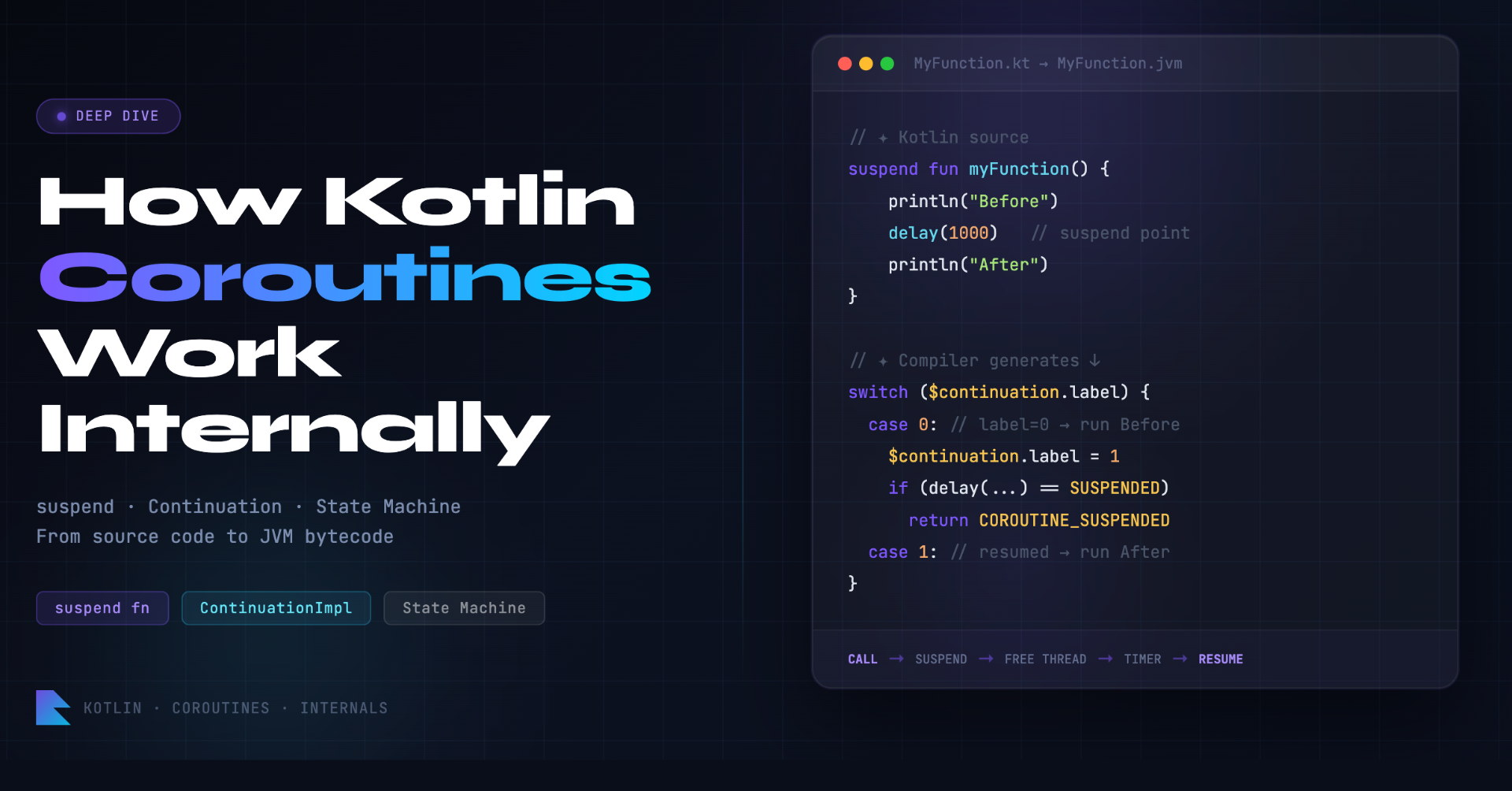Screen dimensions: 1512x791
Task: Click the CALL step in flow bar
Action: click(x=862, y=659)
